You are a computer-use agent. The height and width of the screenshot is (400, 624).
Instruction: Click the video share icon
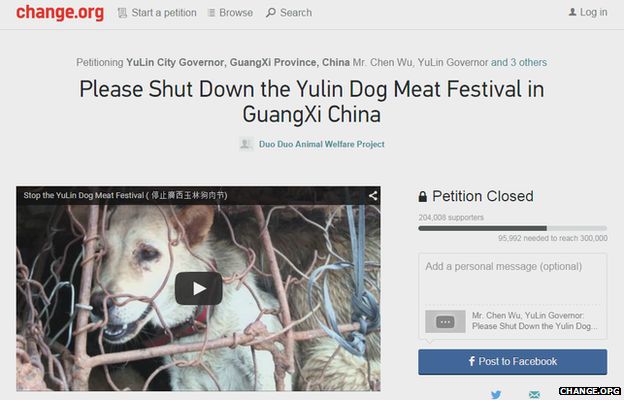[372, 195]
